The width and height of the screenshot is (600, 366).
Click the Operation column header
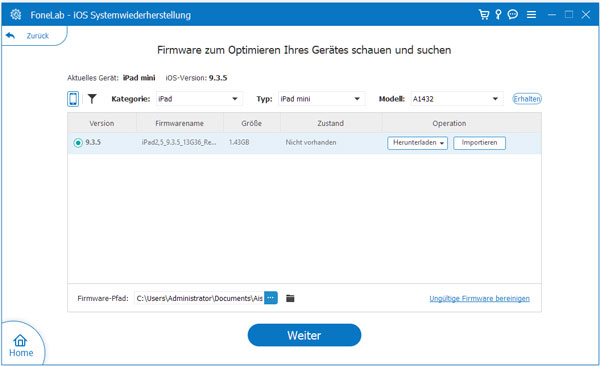(x=449, y=123)
